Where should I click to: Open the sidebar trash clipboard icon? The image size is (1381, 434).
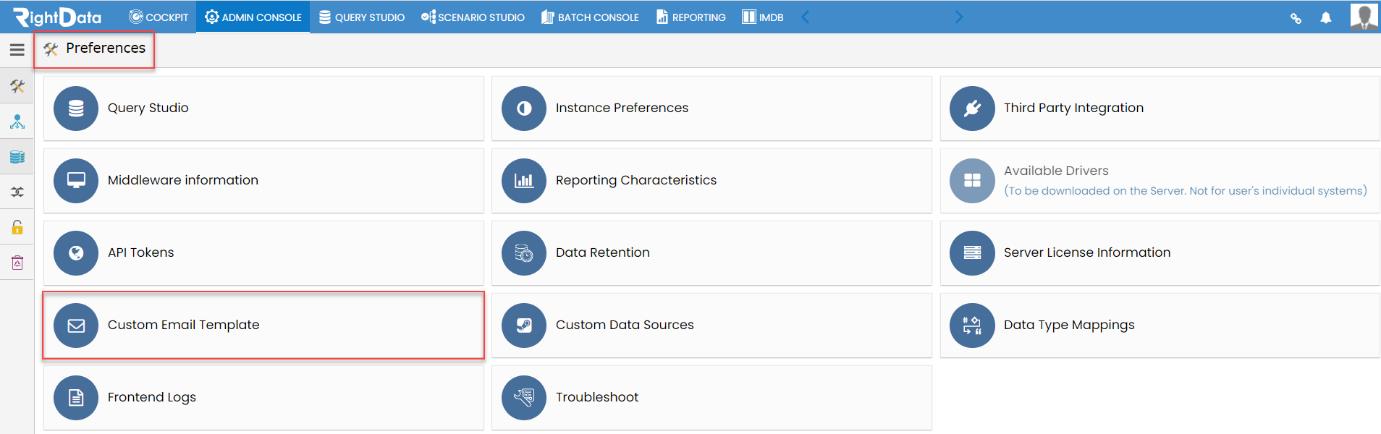pyautogui.click(x=17, y=262)
